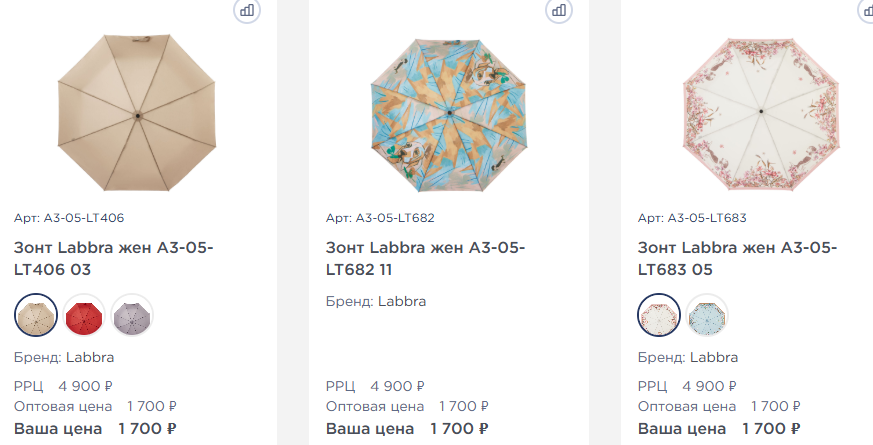Click article number A3-05-LT406
873x445 pixels.
(x=69, y=217)
